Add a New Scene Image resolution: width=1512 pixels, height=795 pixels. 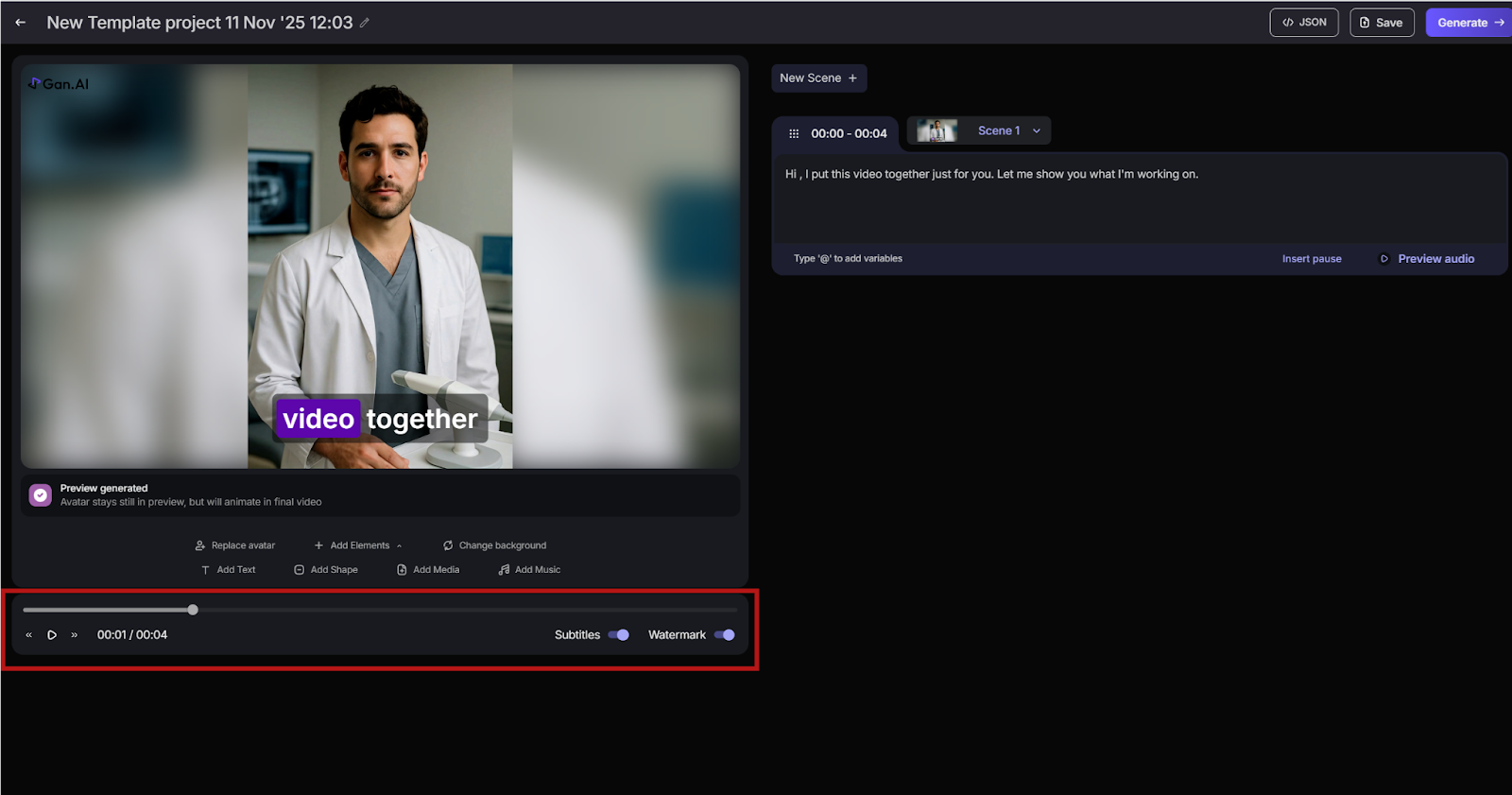[x=818, y=78]
